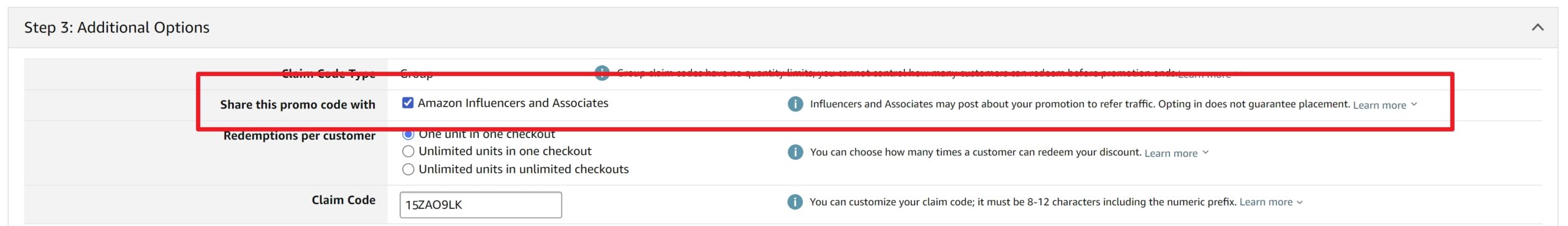Viewport: 1568px width, 226px height.
Task: Click the Redemptions per customer label
Action: pos(300,135)
